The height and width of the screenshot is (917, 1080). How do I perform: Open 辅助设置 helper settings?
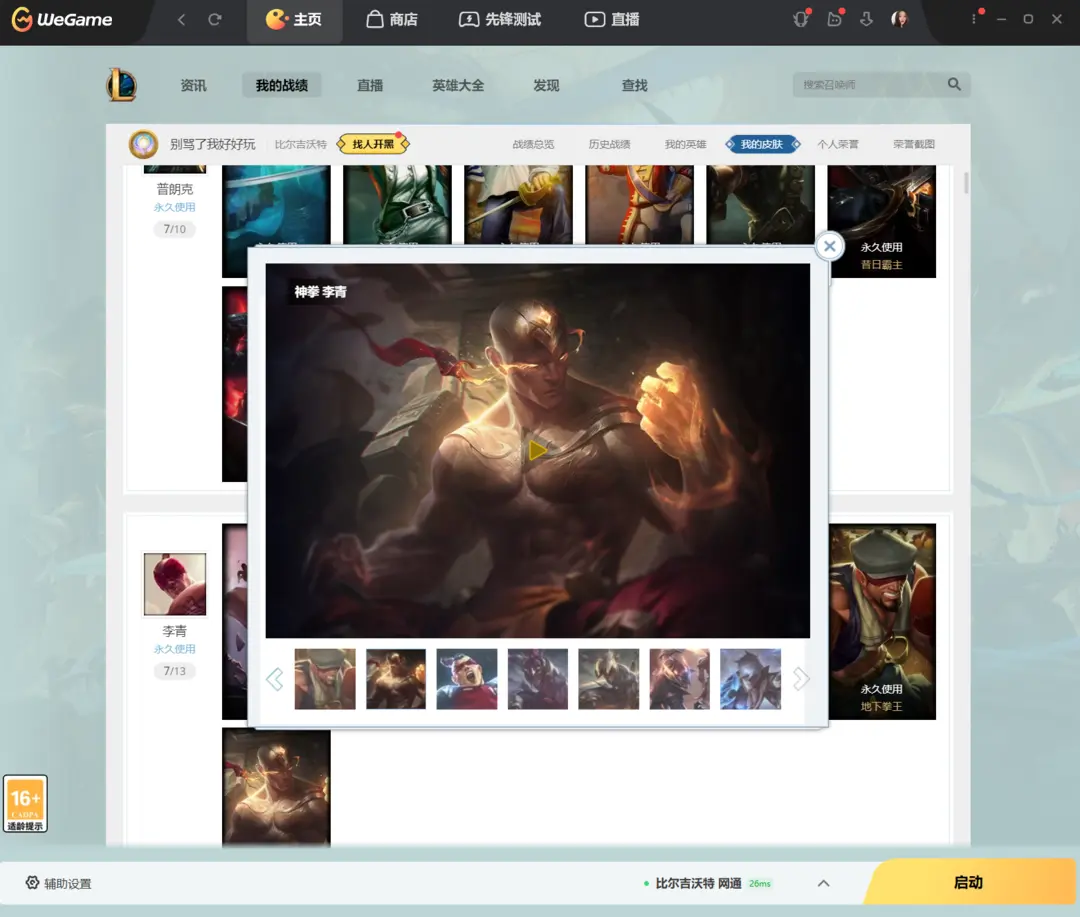tap(59, 883)
